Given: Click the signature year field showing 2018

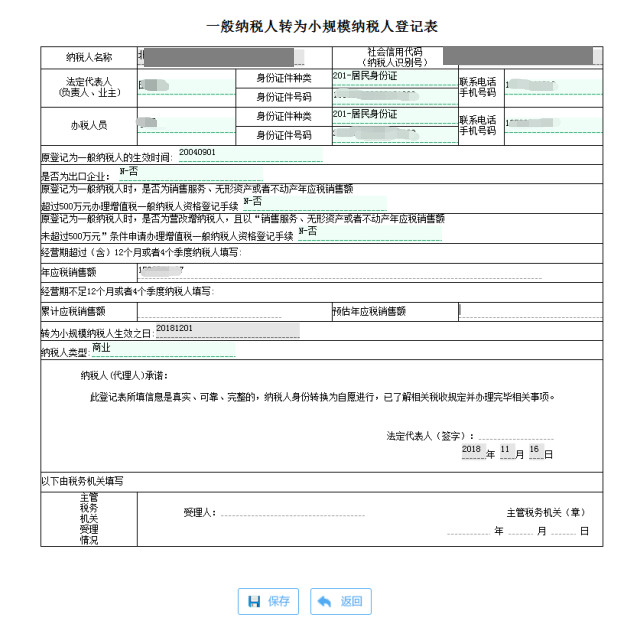Looking at the screenshot, I should click(473, 452).
